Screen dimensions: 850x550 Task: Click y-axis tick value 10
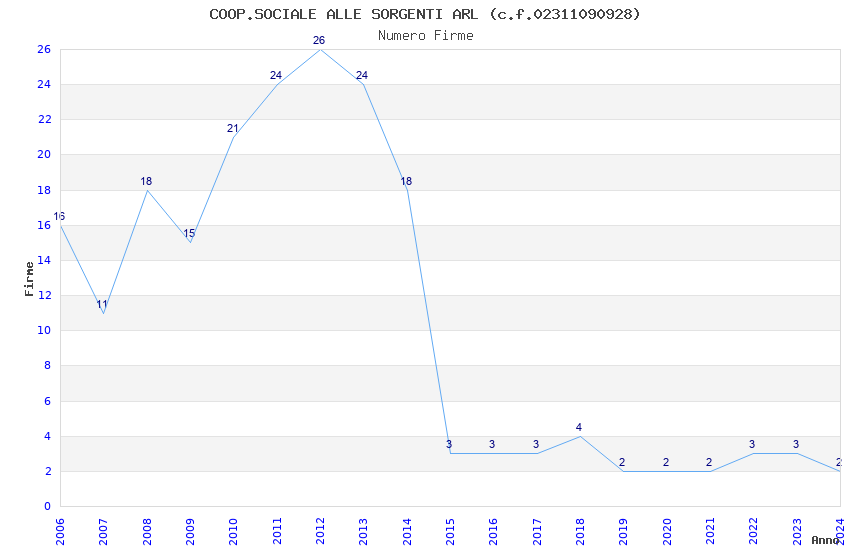(x=44, y=330)
